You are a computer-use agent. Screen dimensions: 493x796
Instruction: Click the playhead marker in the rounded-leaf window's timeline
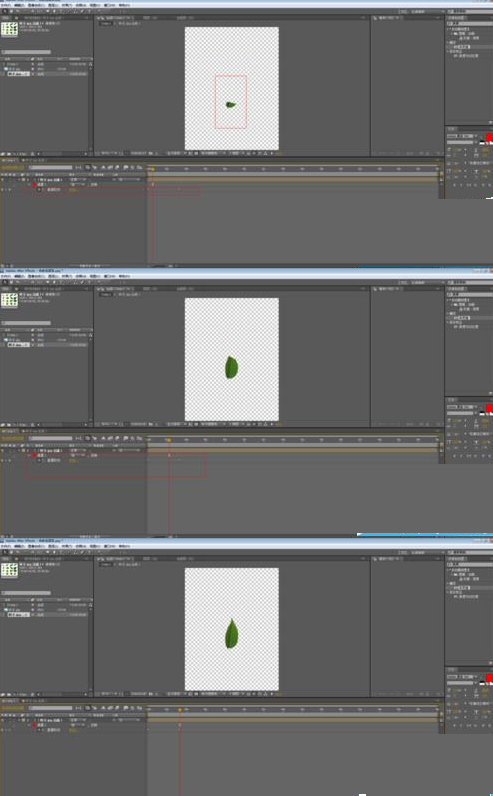(x=169, y=440)
